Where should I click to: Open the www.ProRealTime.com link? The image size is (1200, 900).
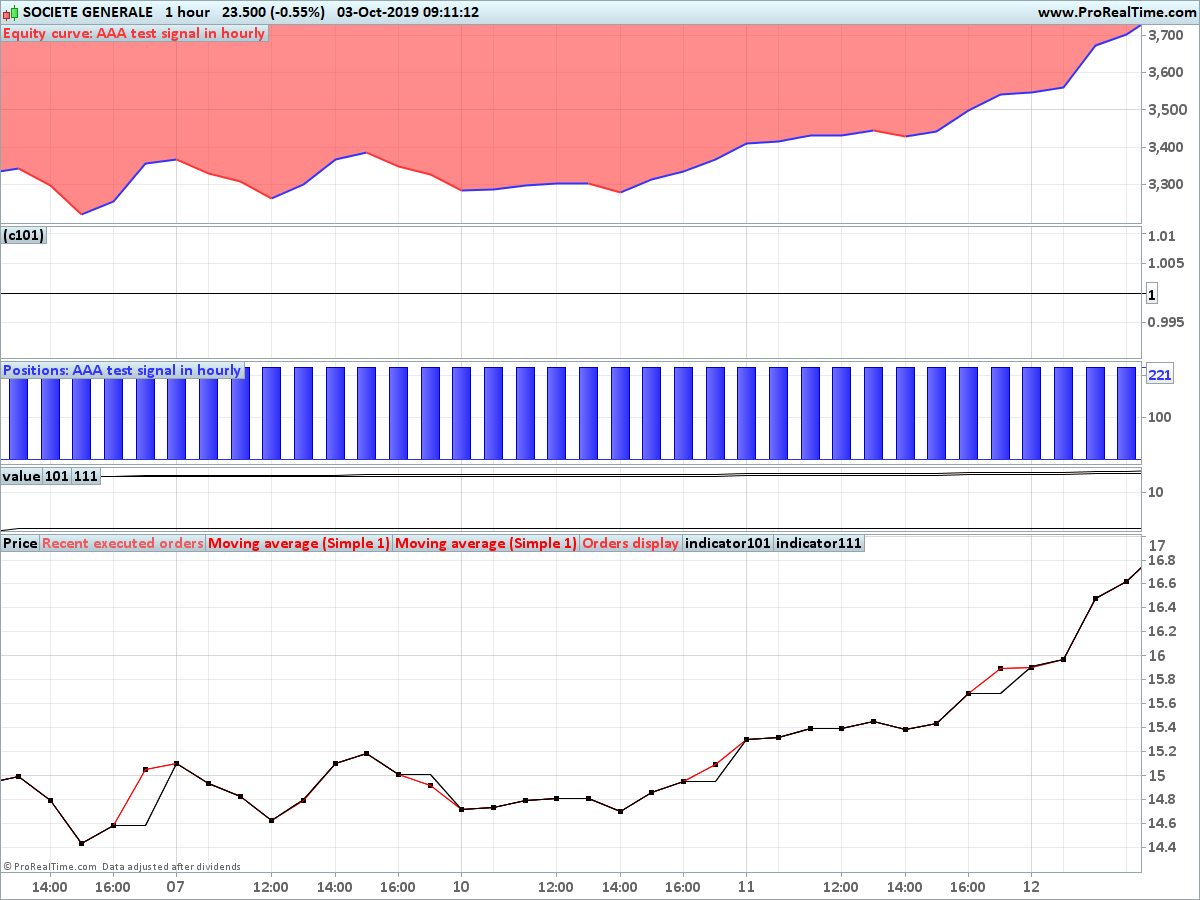click(x=1116, y=12)
